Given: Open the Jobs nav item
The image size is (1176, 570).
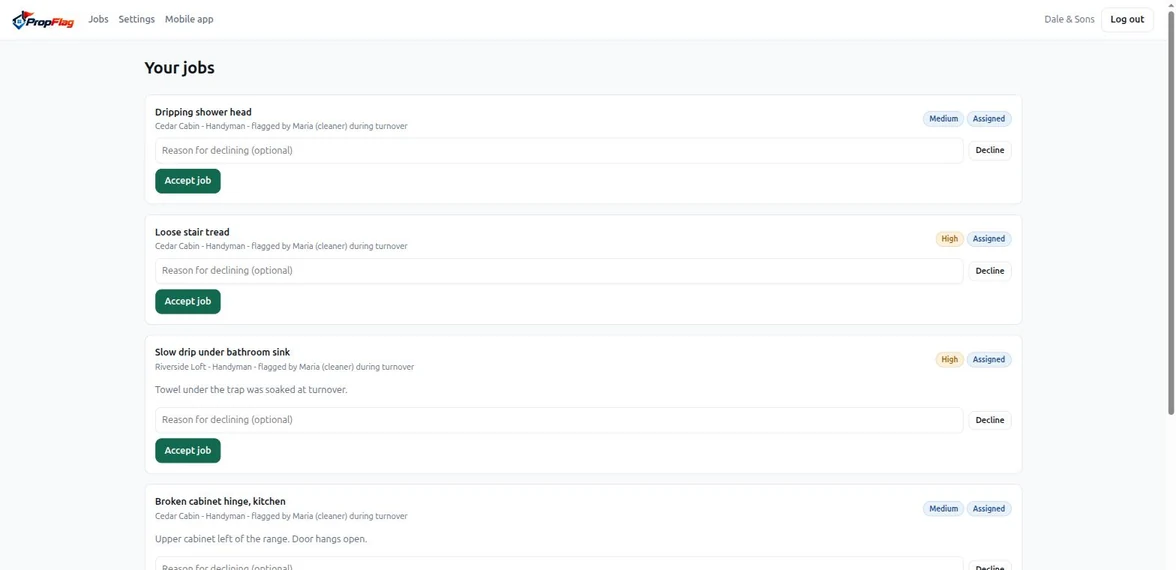Looking at the screenshot, I should [x=98, y=20].
